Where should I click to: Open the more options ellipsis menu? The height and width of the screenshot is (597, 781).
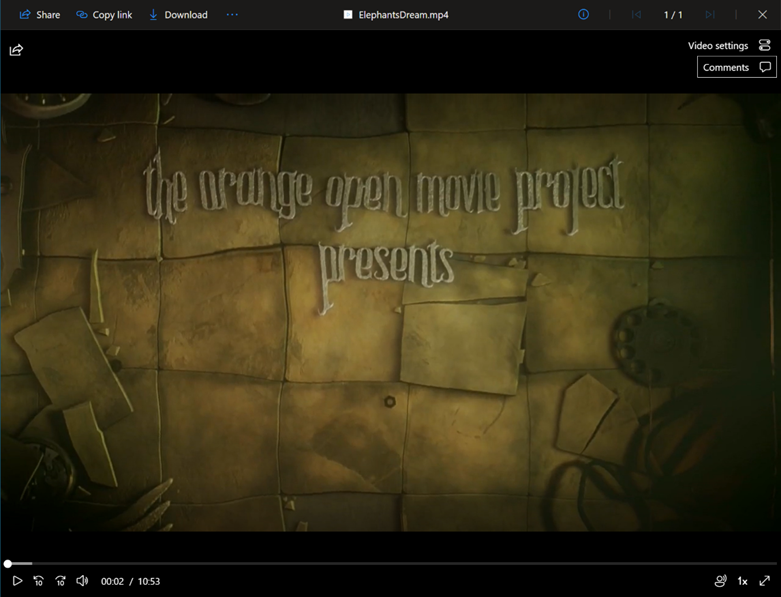point(232,15)
